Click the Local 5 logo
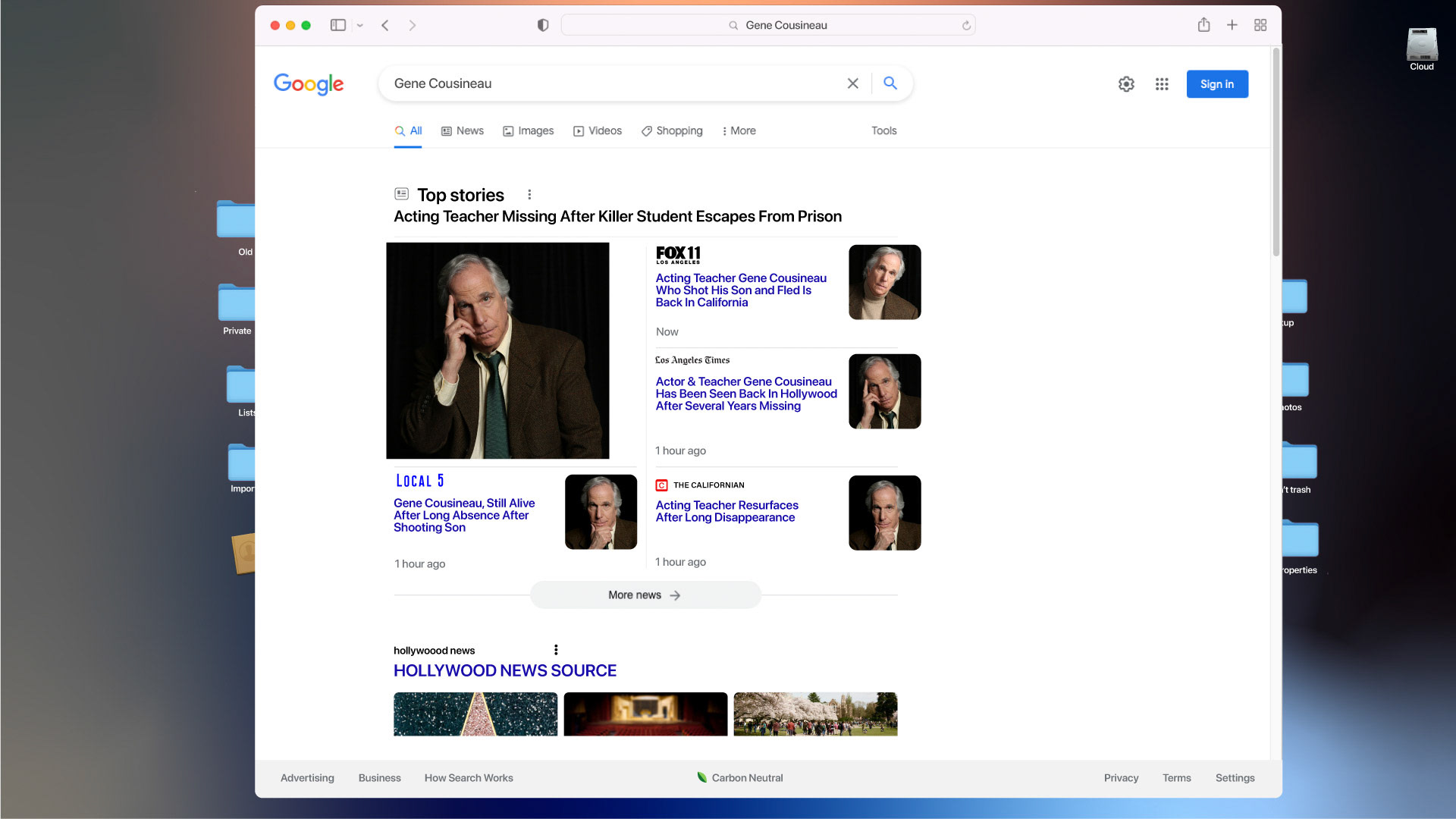Image resolution: width=1456 pixels, height=819 pixels. point(419,481)
